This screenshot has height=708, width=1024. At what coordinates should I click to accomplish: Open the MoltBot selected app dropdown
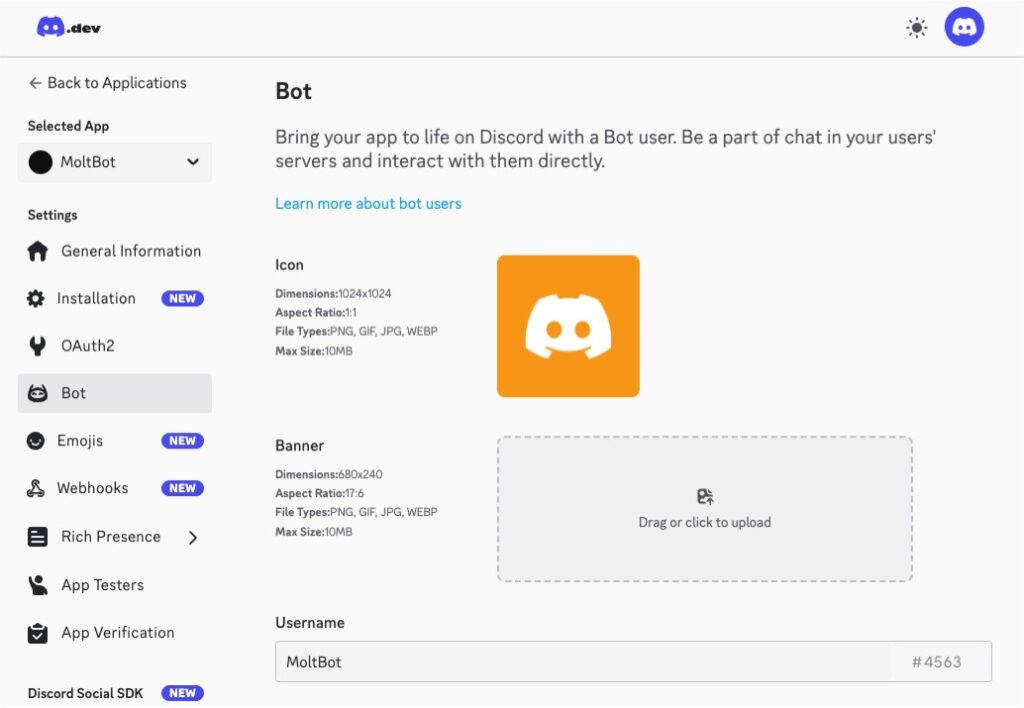click(114, 162)
